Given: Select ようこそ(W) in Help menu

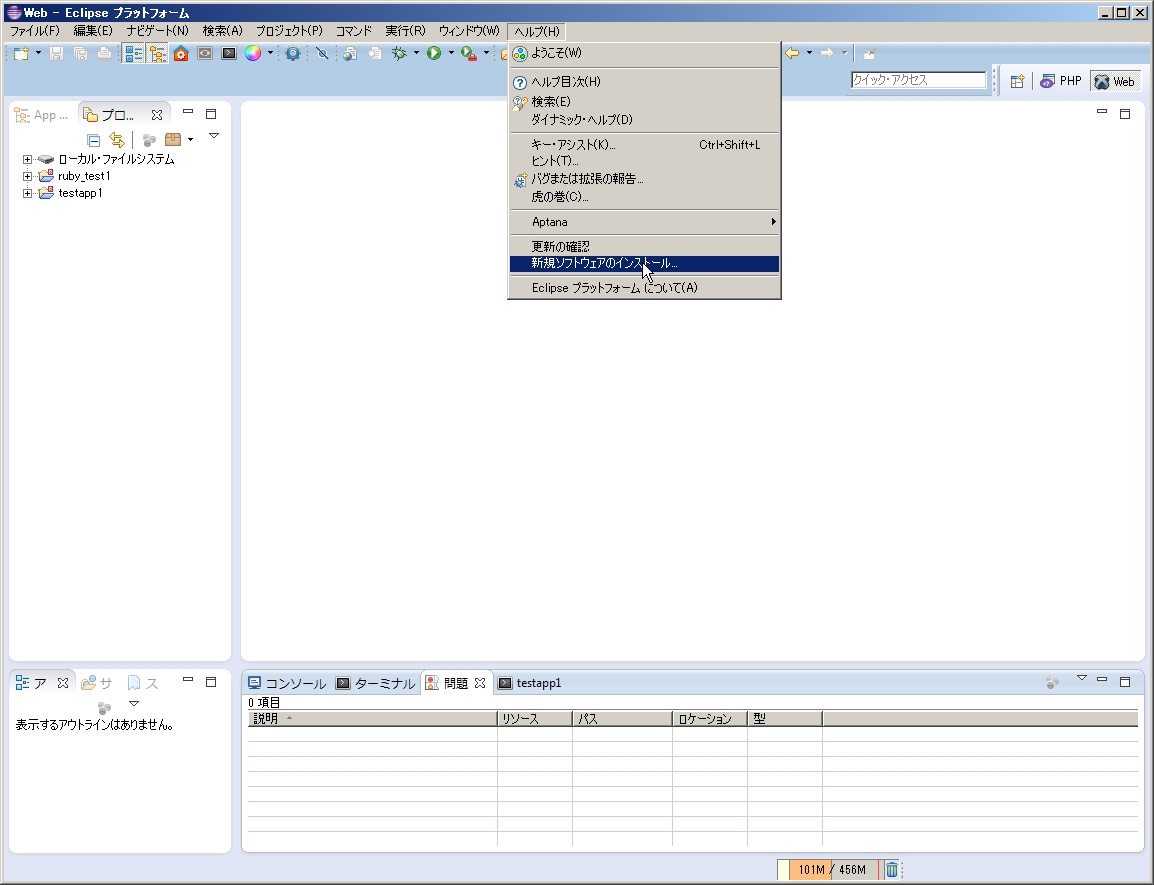Looking at the screenshot, I should (x=644, y=53).
